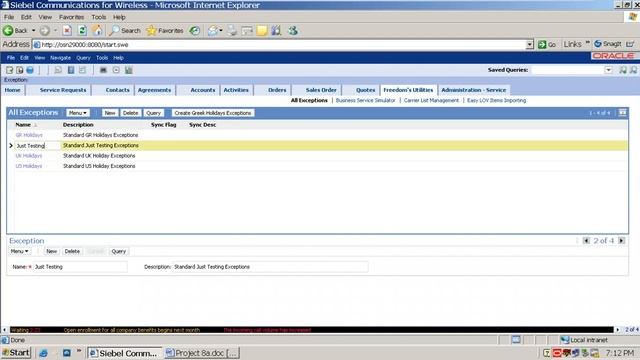The image size is (640, 360).
Task: Switch to the Contacts tab
Action: 117,90
